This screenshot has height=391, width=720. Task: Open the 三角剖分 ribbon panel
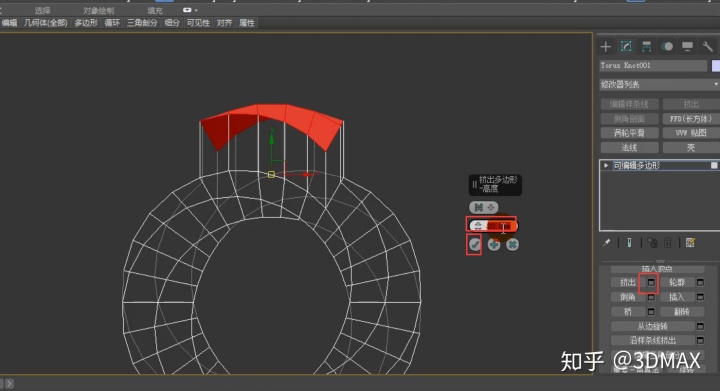[x=142, y=22]
